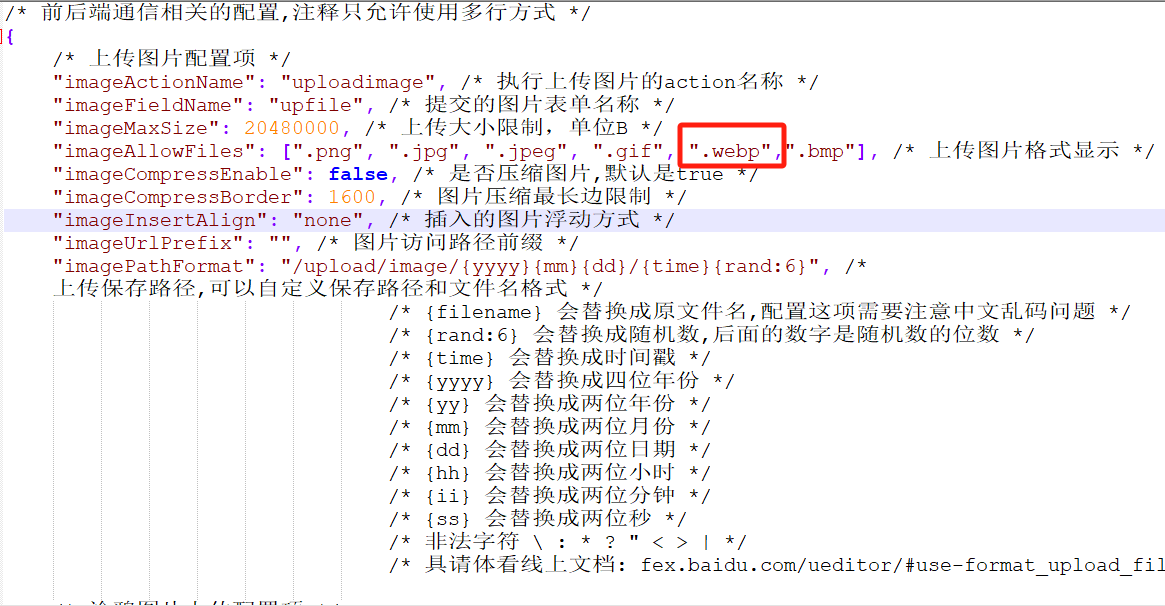Click the "imageMaxSize" key

pos(136,128)
